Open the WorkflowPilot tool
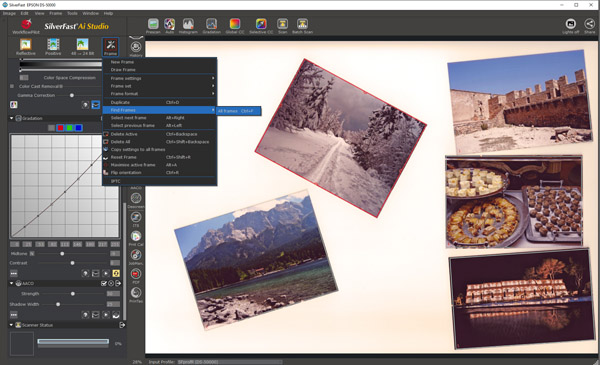 click(26, 26)
